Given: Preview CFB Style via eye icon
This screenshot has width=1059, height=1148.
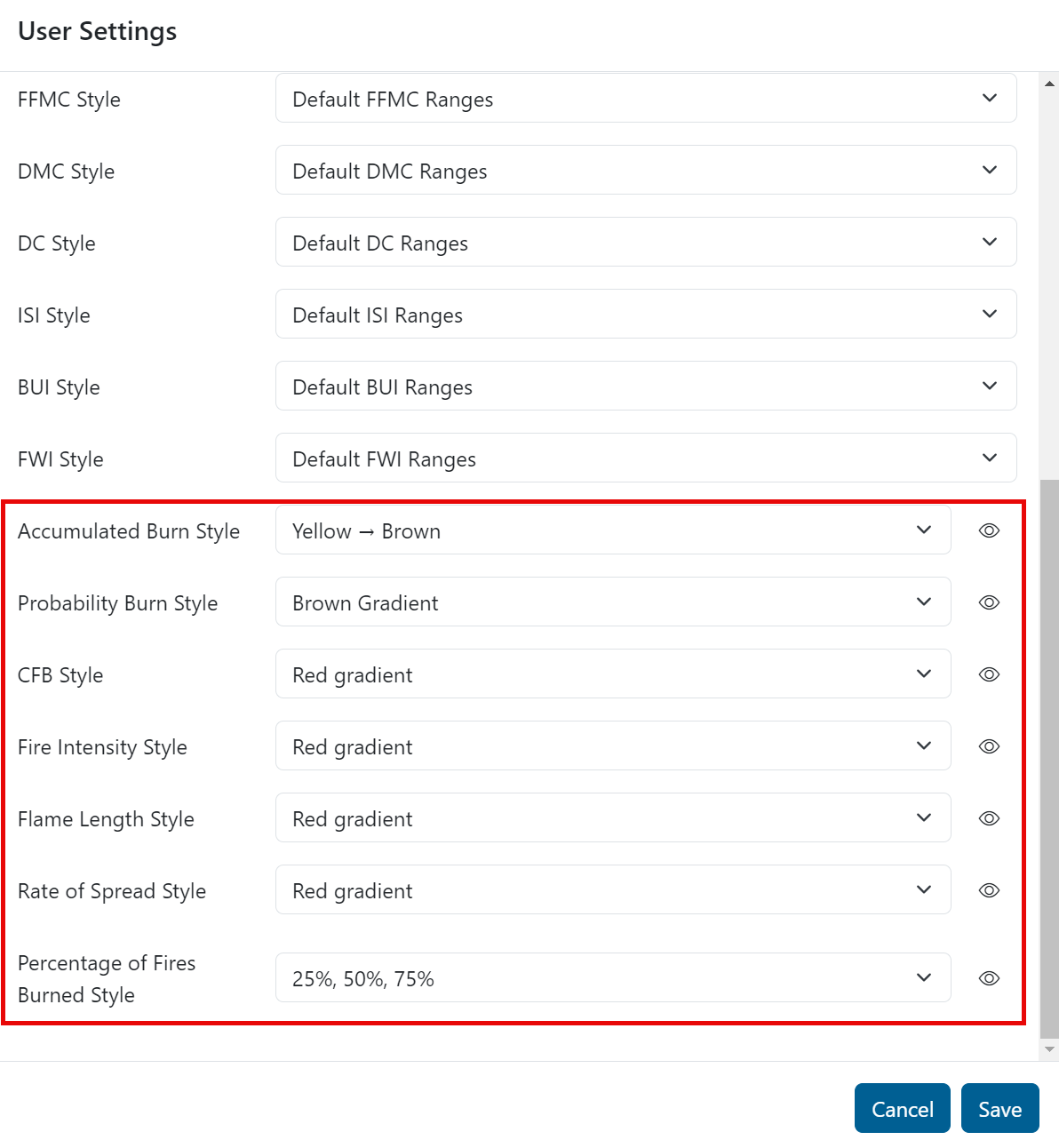Looking at the screenshot, I should coord(989,674).
